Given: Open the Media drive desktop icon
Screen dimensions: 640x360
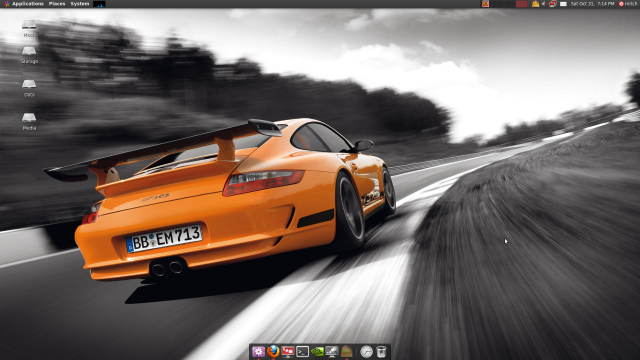Looking at the screenshot, I should (x=29, y=122).
